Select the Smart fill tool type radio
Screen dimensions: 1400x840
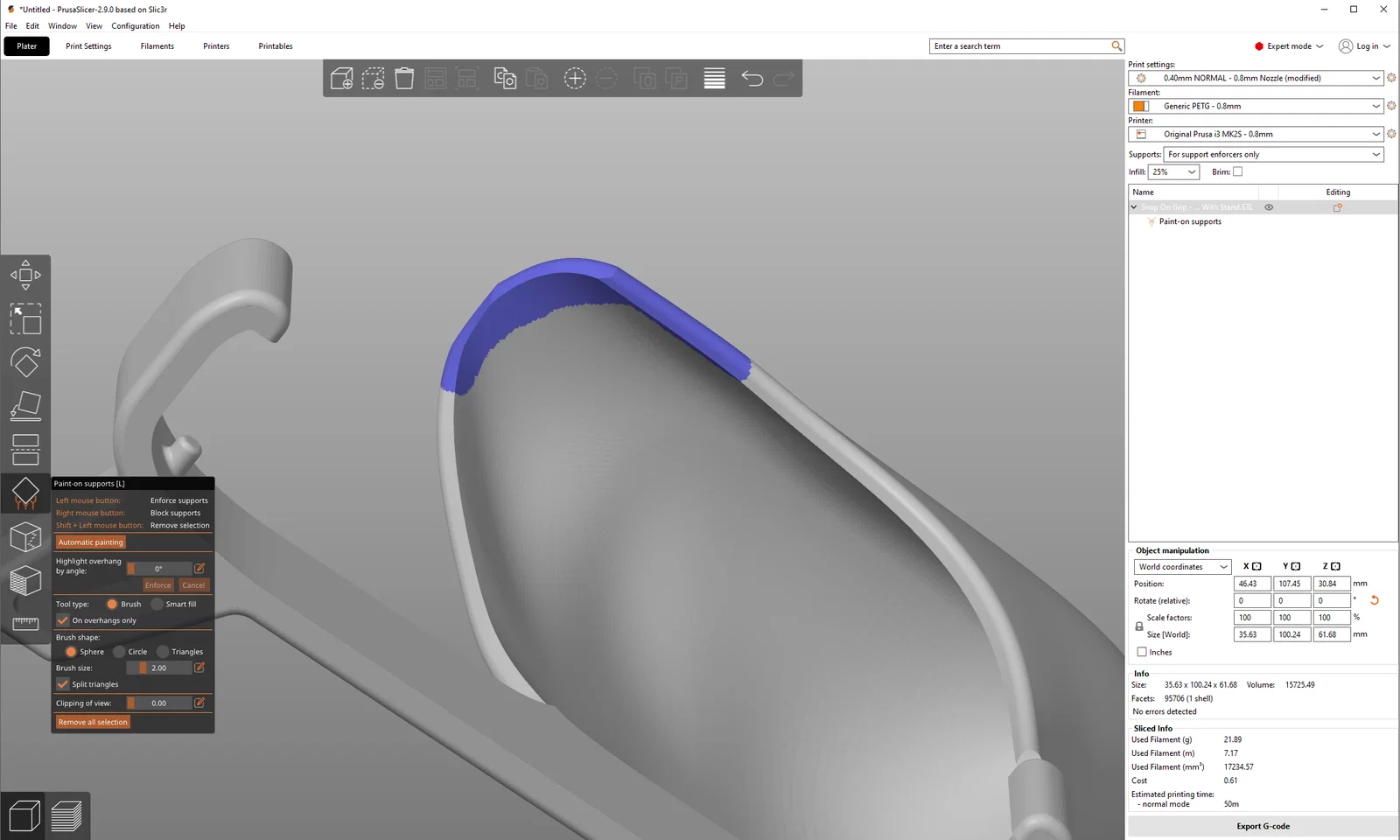(157, 604)
